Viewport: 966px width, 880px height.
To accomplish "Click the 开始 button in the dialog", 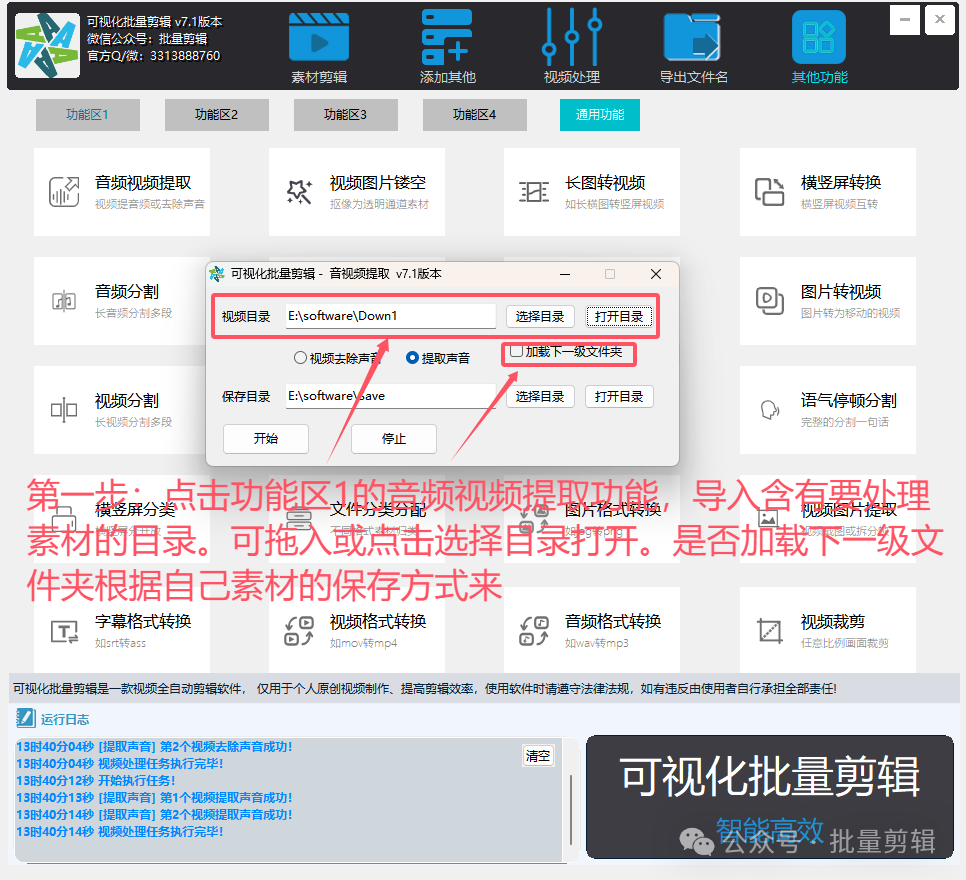I will (x=266, y=439).
